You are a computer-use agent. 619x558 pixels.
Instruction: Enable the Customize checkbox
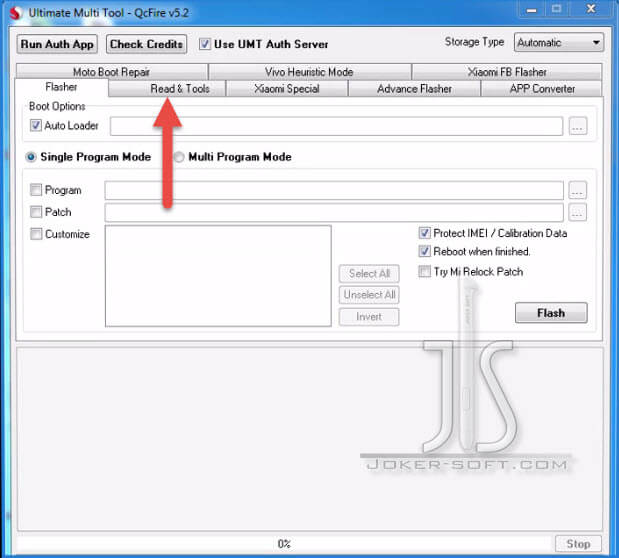click(x=36, y=234)
